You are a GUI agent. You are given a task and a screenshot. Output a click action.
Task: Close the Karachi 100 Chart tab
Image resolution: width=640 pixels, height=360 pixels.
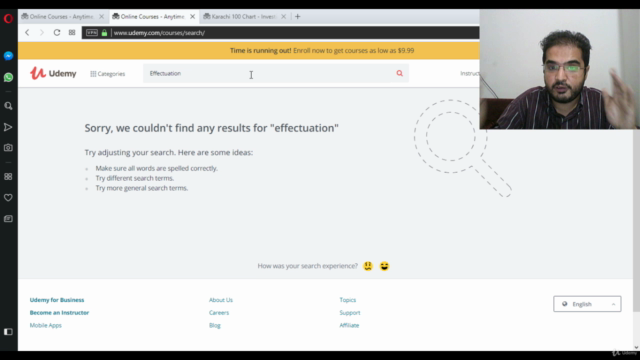284,17
